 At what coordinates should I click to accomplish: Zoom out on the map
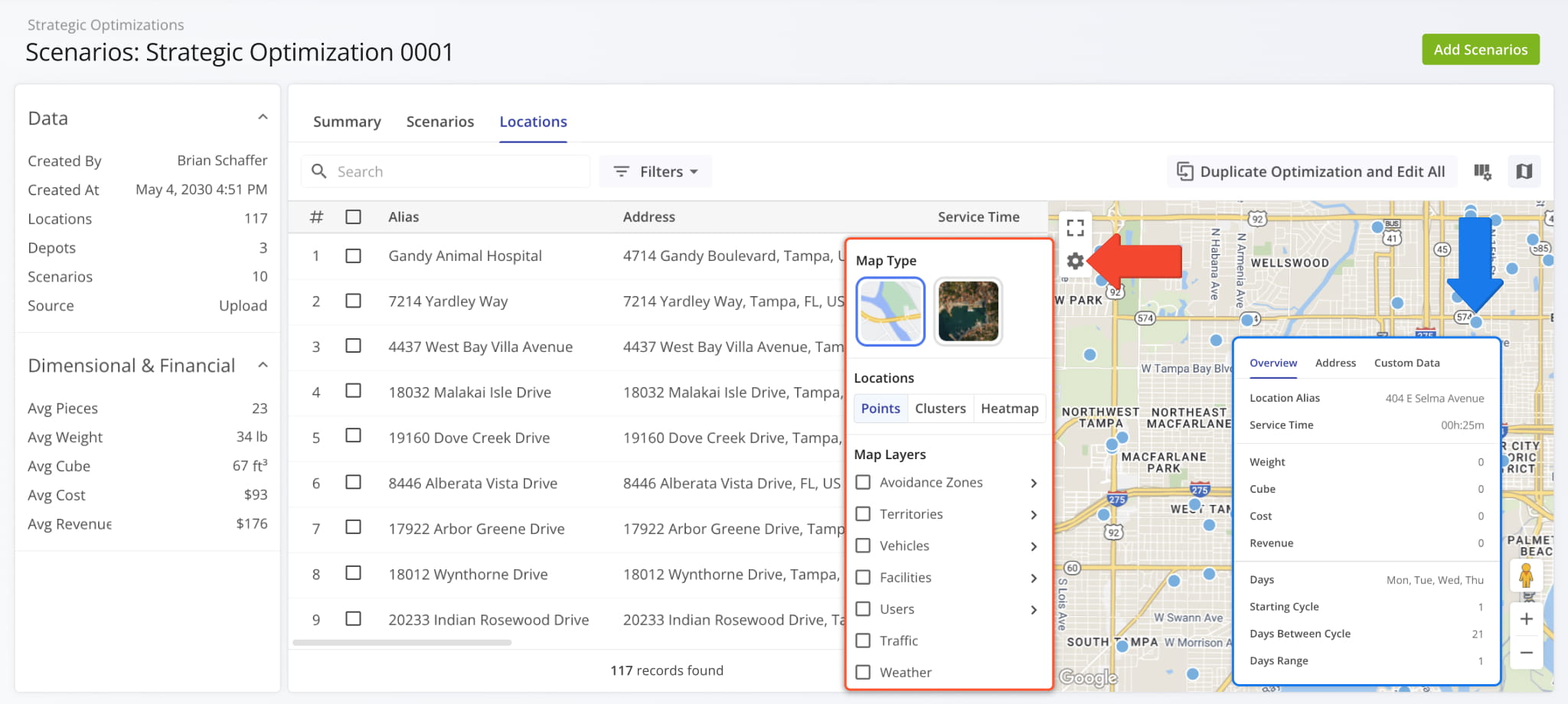click(x=1526, y=653)
